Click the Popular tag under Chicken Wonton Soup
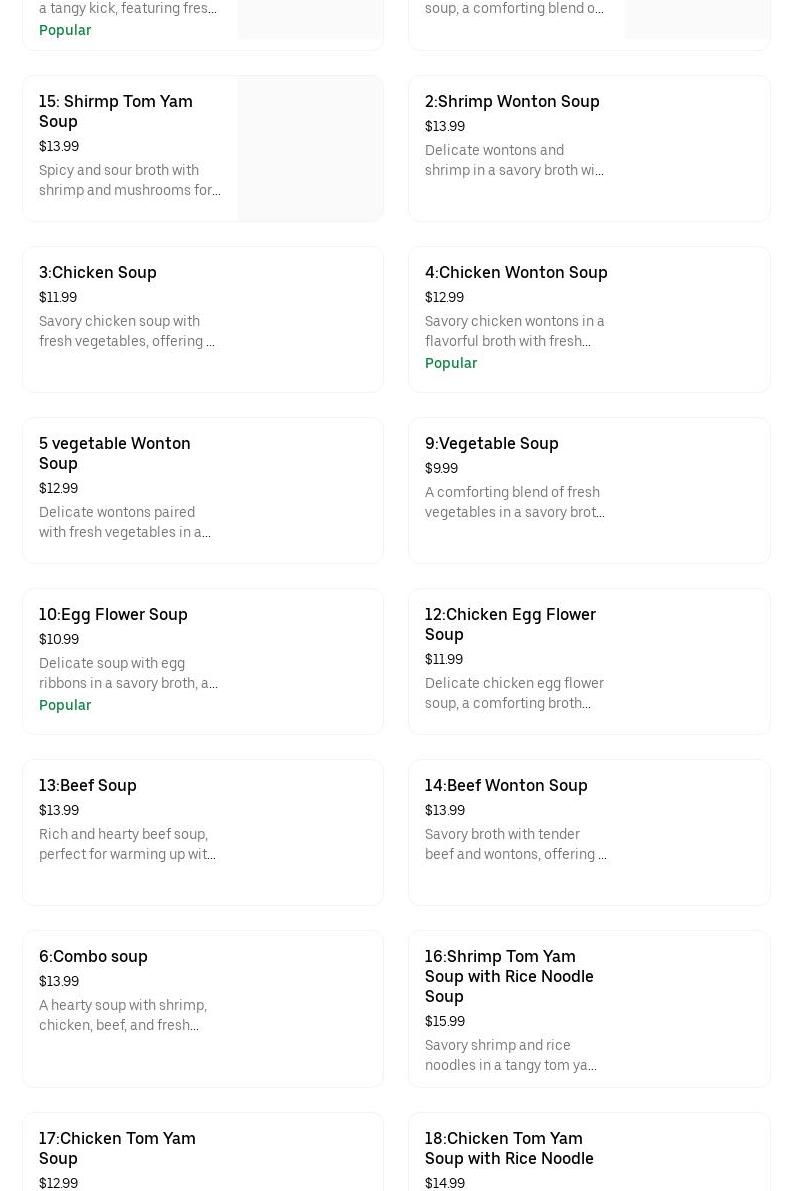 451,363
